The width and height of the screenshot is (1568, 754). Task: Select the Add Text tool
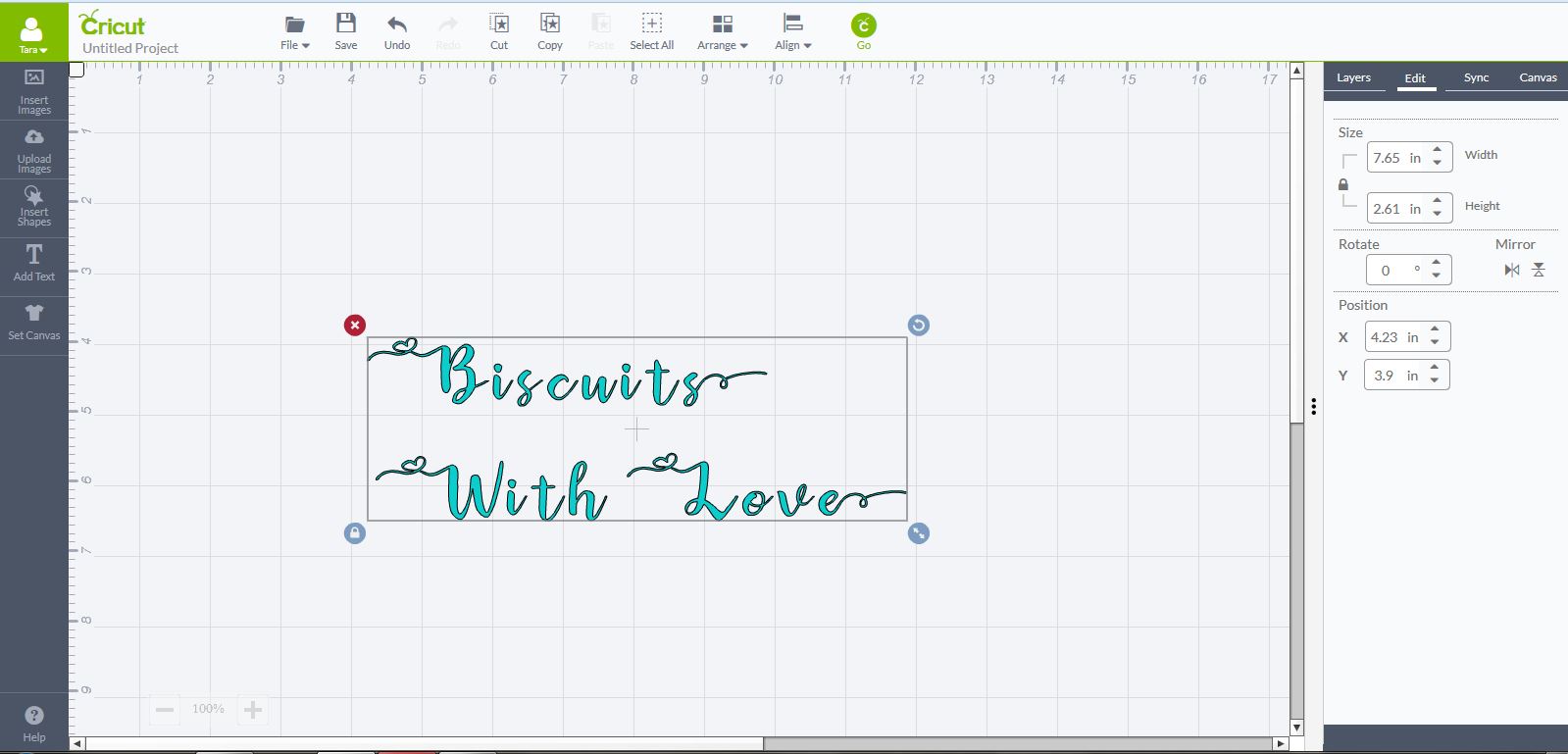coord(34,263)
